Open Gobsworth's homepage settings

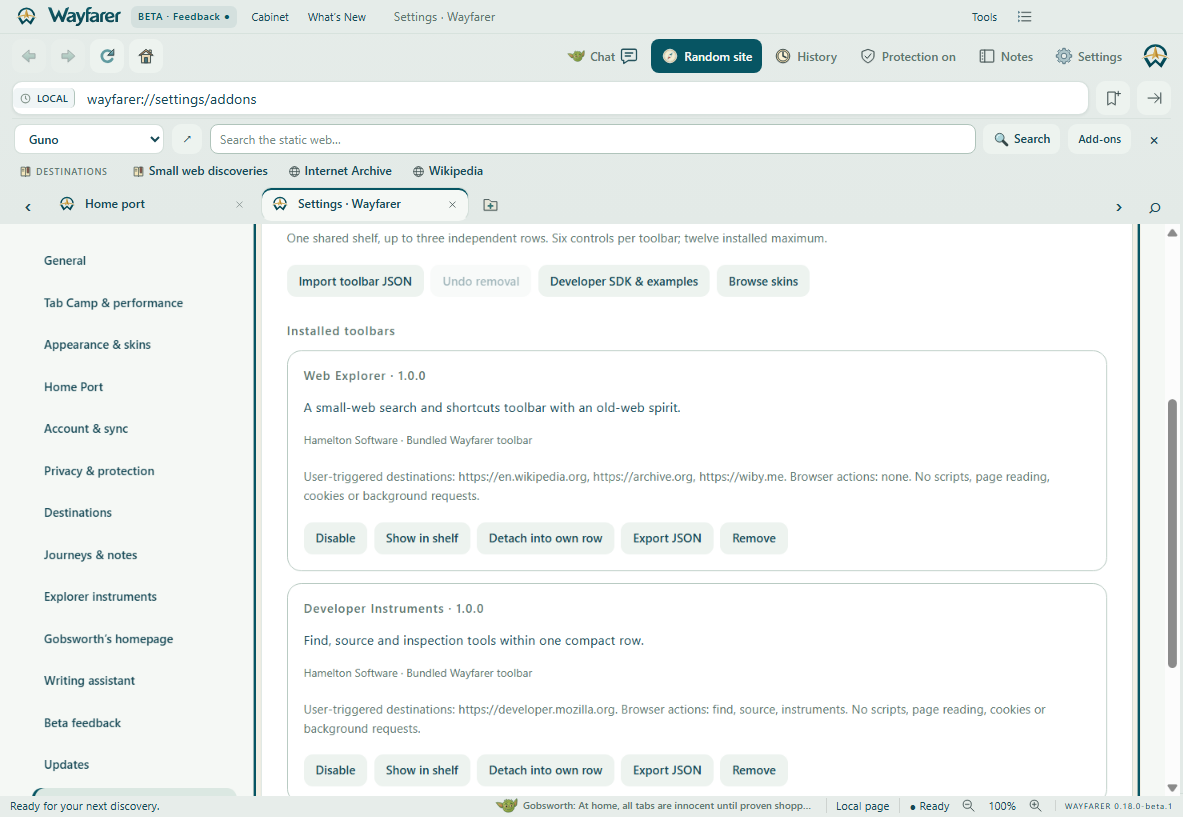pyautogui.click(x=109, y=639)
